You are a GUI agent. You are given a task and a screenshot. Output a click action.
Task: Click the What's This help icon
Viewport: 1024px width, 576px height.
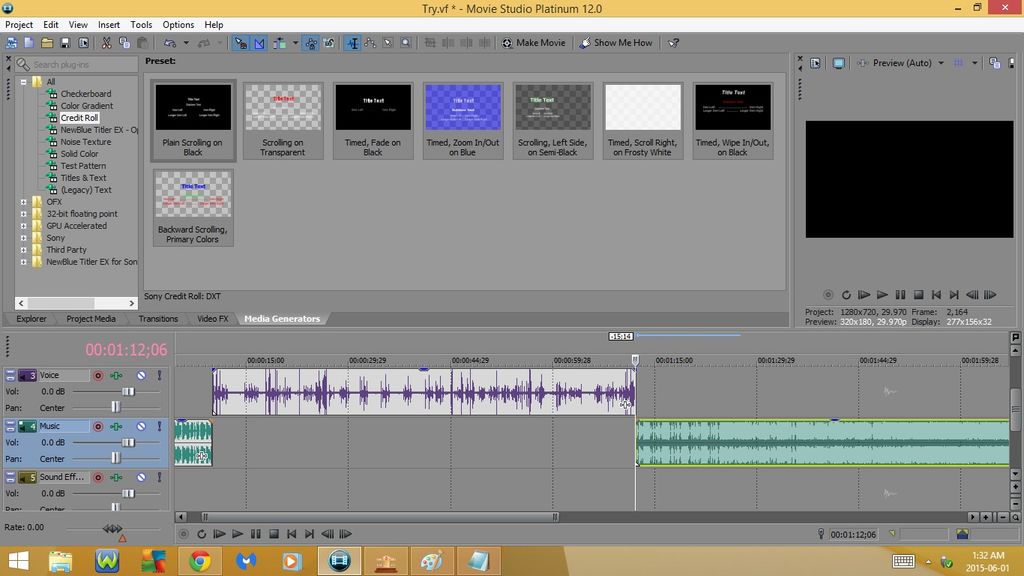click(674, 43)
